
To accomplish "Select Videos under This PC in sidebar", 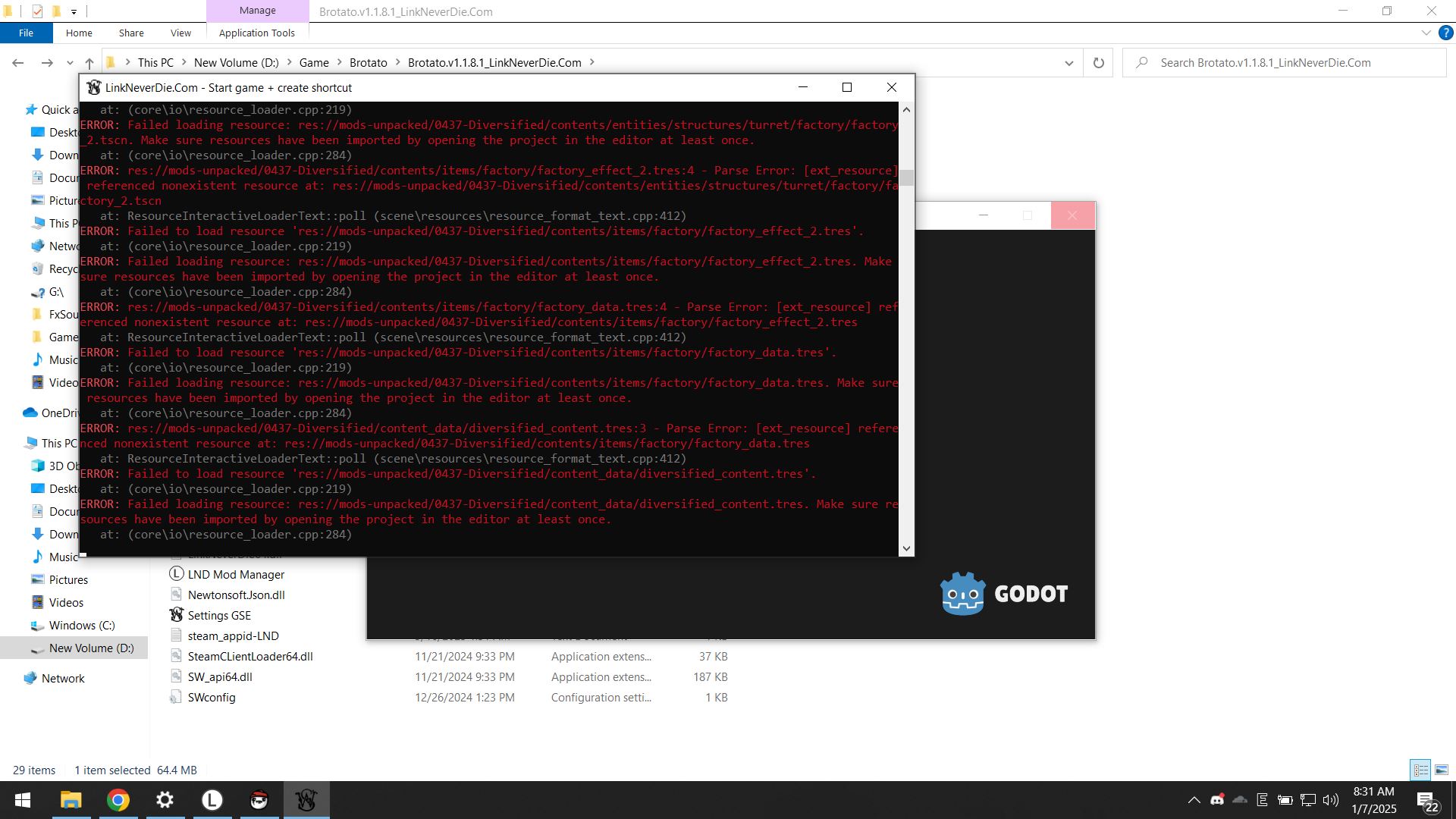I will coord(66,602).
